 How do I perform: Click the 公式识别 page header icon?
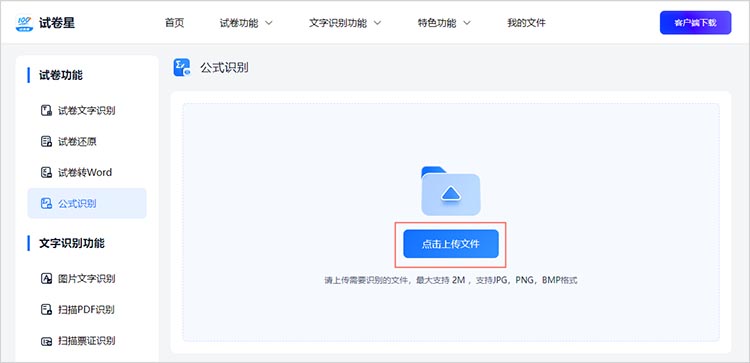tap(182, 67)
